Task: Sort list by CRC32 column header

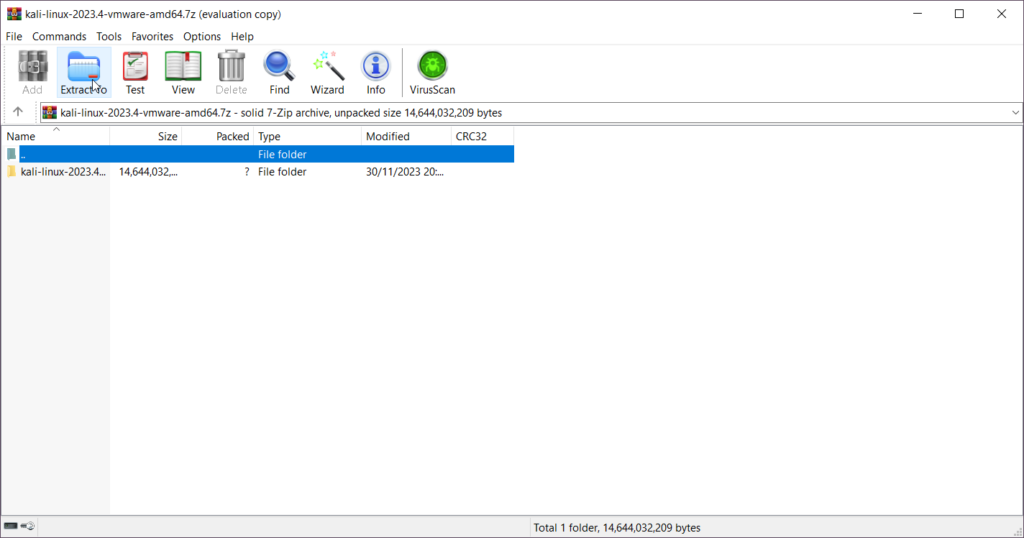Action: click(483, 136)
